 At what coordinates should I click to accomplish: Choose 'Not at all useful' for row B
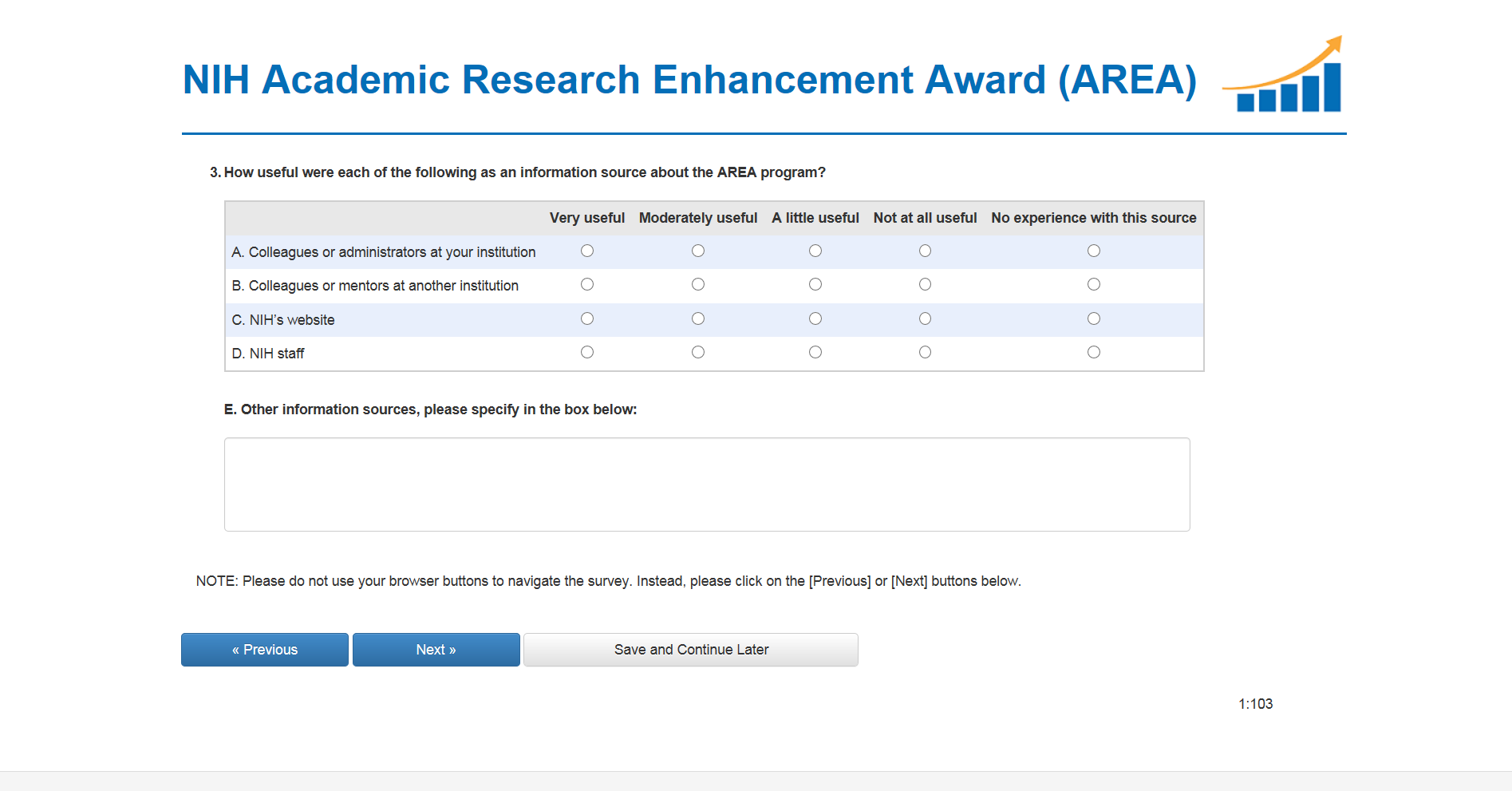[925, 284]
